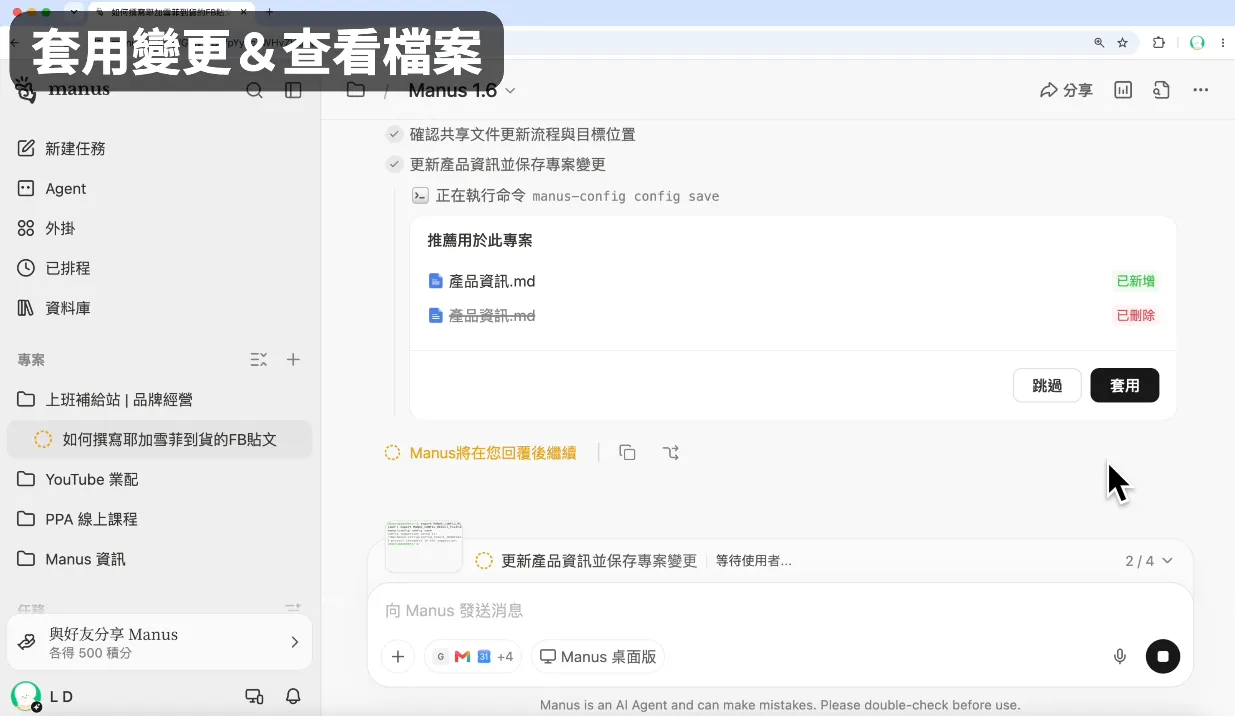The height and width of the screenshot is (716, 1235).
Task: Toggle the sidebar panel icon
Action: pyautogui.click(x=293, y=90)
